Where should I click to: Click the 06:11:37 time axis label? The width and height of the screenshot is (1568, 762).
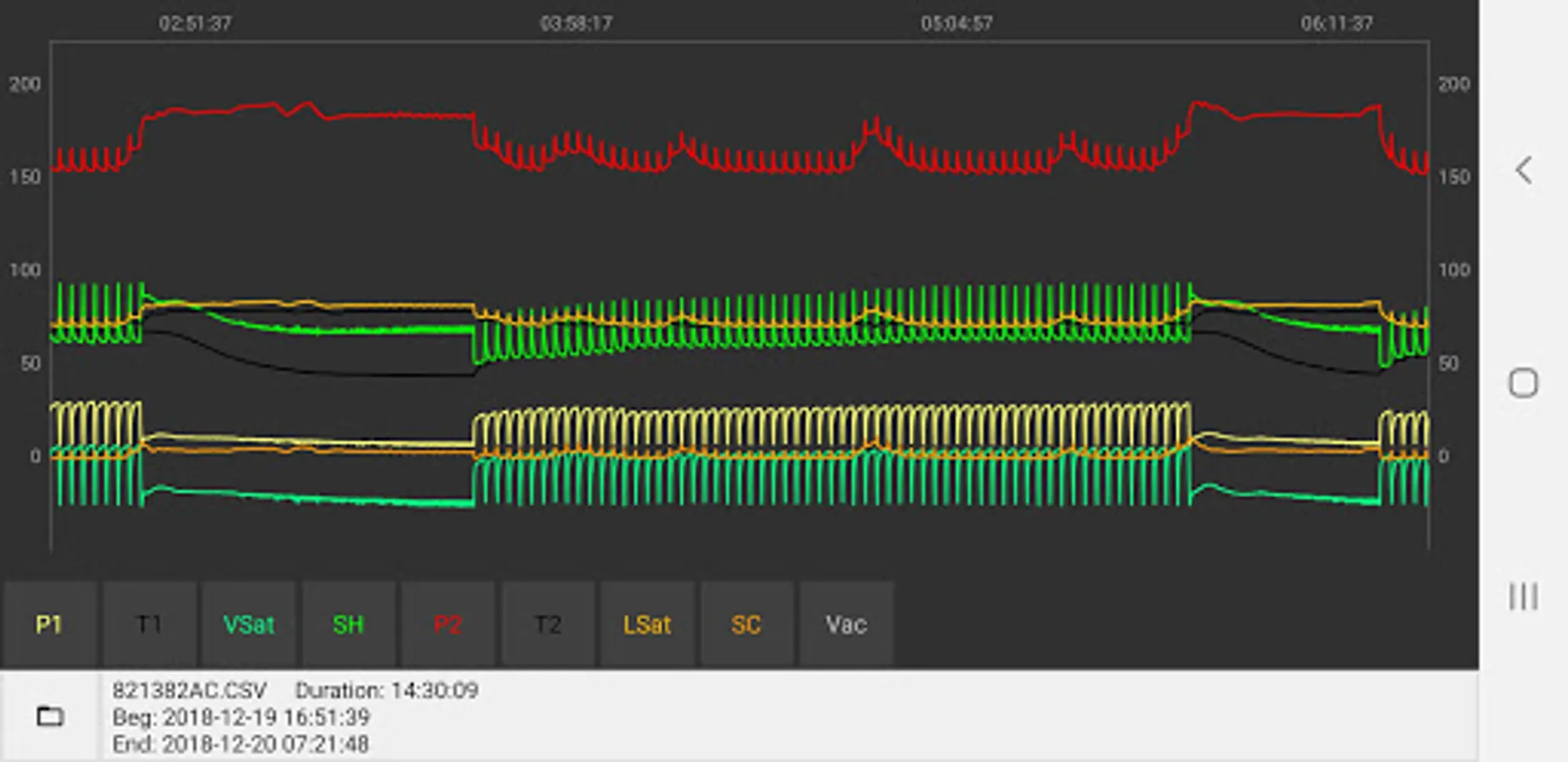coord(1337,23)
